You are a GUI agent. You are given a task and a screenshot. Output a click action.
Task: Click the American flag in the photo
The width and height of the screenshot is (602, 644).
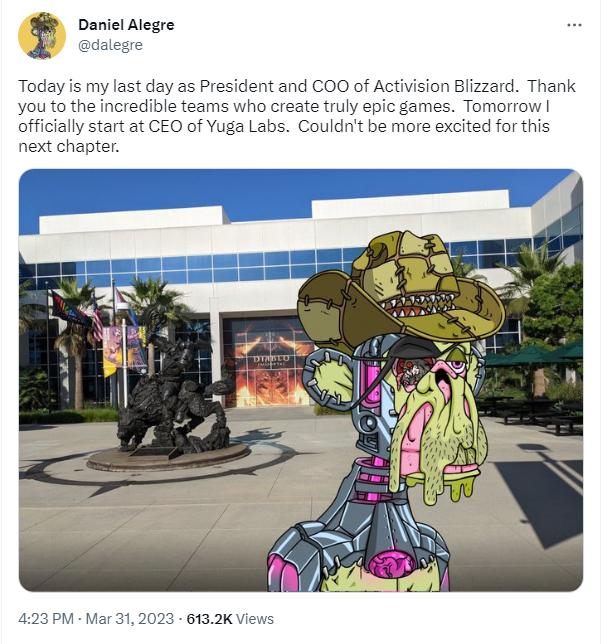pyautogui.click(x=97, y=318)
